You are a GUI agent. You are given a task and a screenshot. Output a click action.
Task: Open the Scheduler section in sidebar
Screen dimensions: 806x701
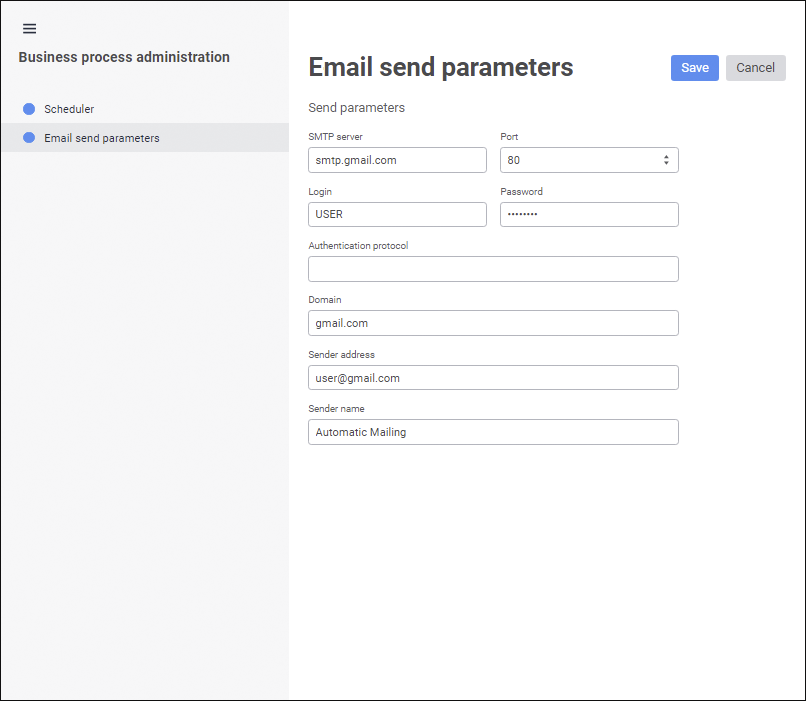(69, 109)
